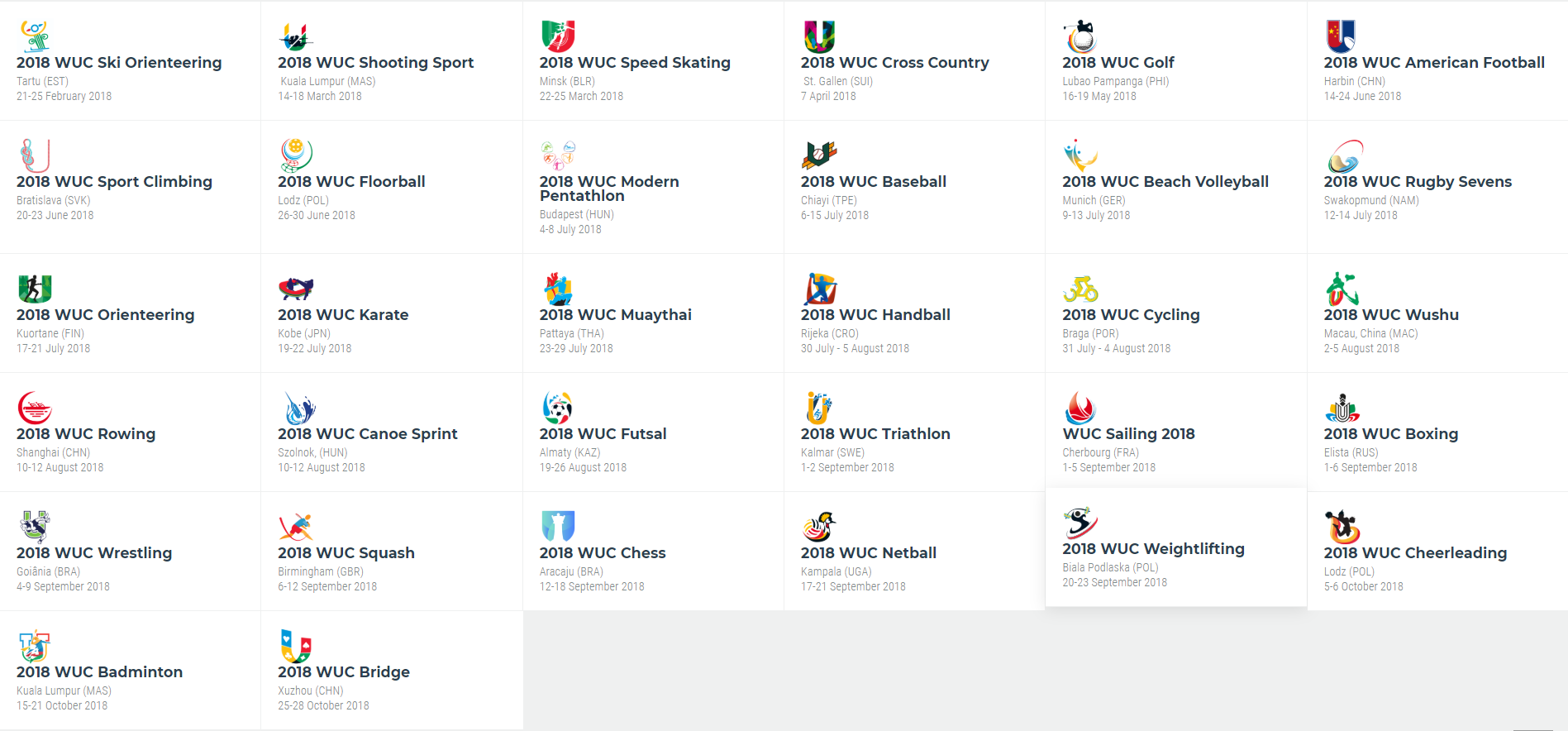Click the Orienteering event logo in Kuortane card

(x=35, y=289)
